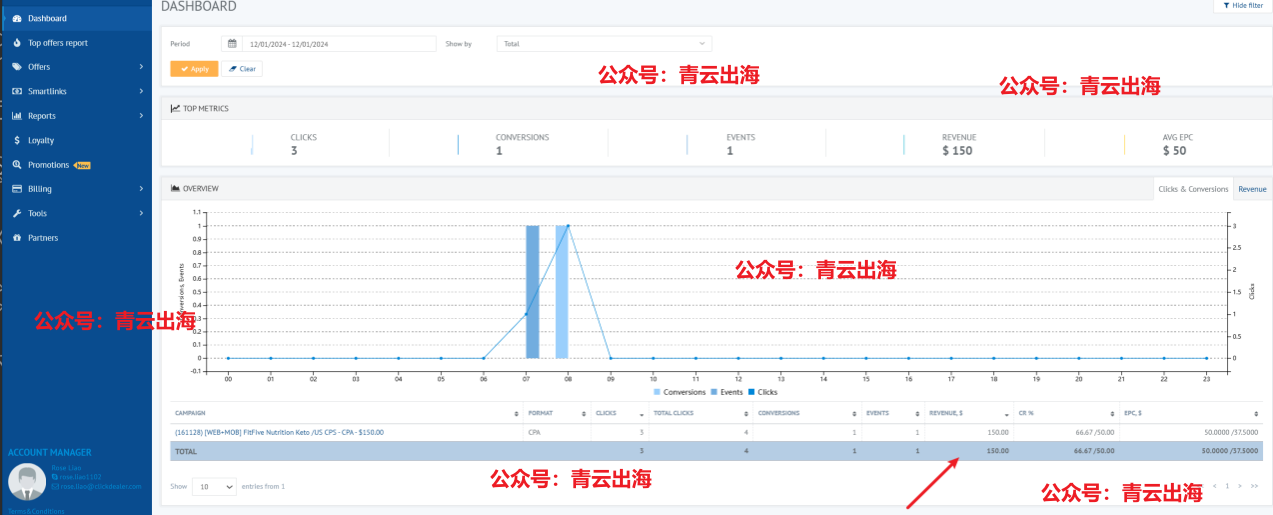
Task: Expand the Reports submenu chevron
Action: tap(141, 116)
